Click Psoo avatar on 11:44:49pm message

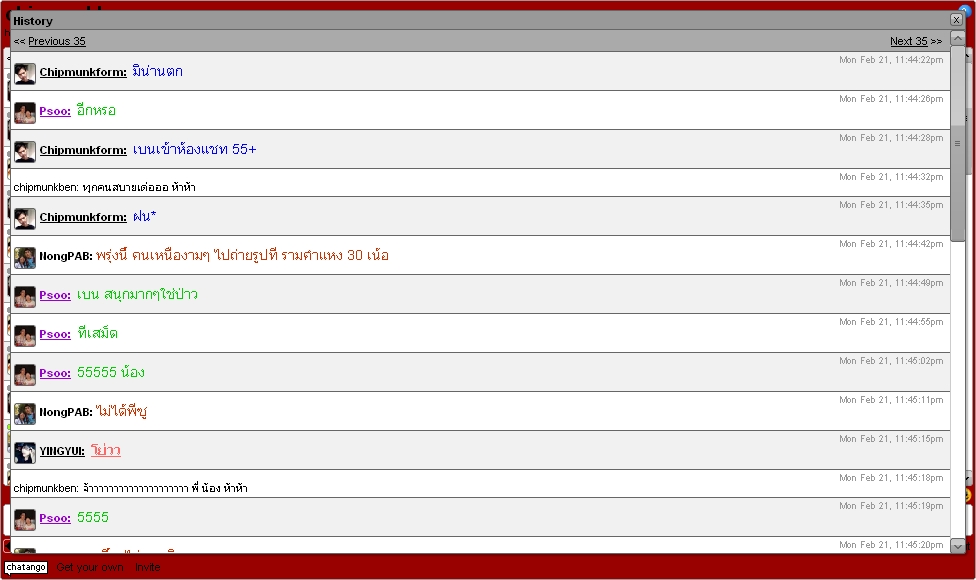coord(25,297)
